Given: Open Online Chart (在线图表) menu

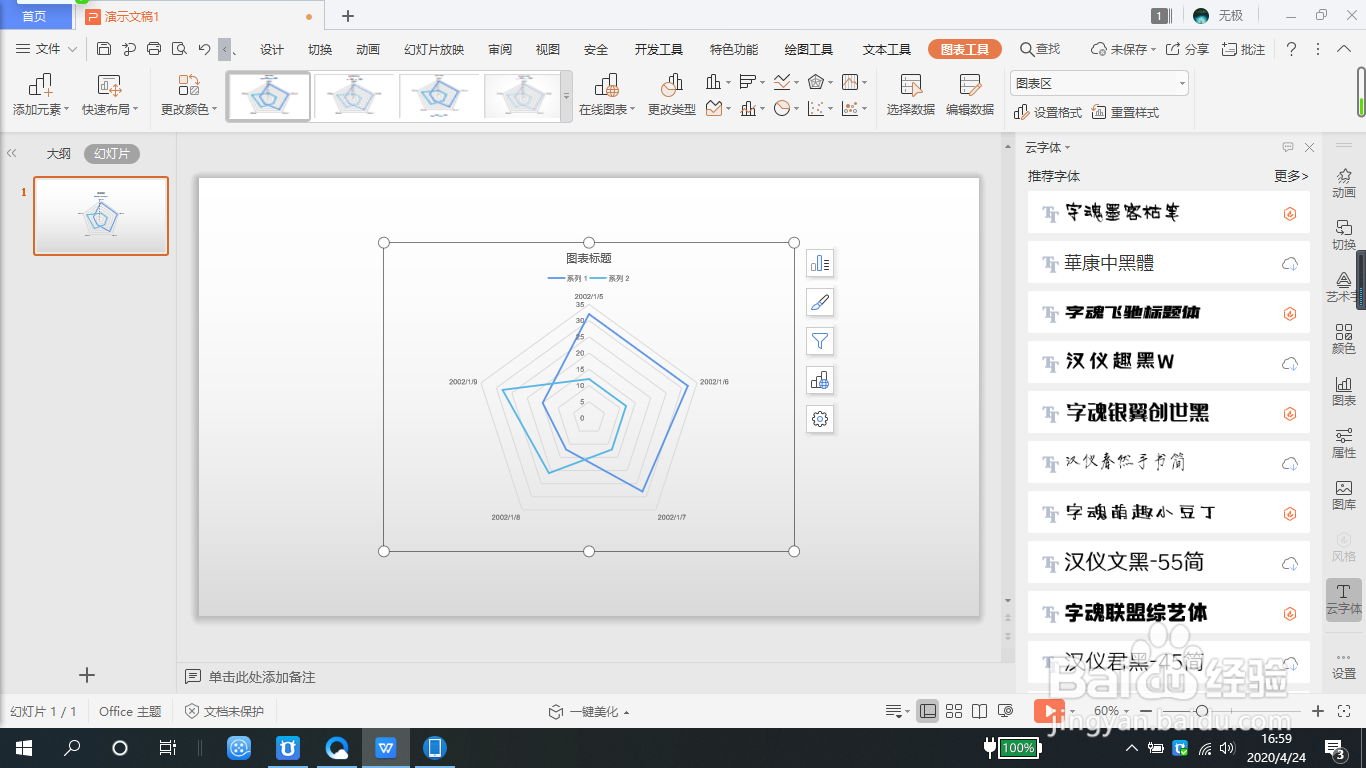Looking at the screenshot, I should 607,96.
